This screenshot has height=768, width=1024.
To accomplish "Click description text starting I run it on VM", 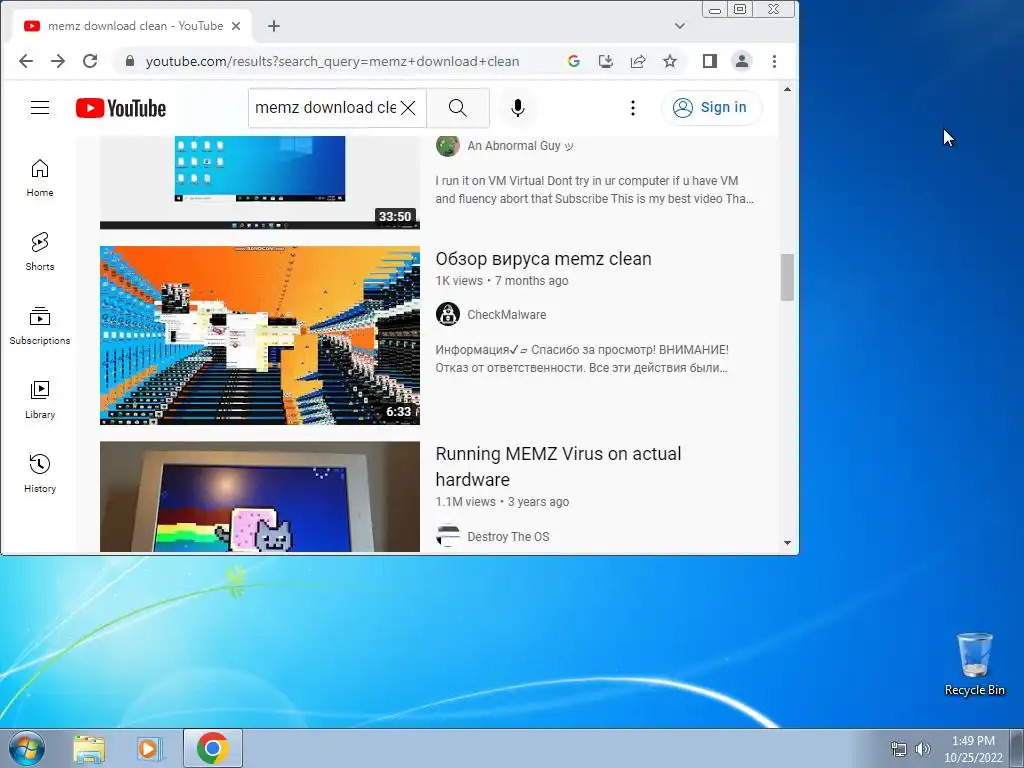I will point(594,189).
